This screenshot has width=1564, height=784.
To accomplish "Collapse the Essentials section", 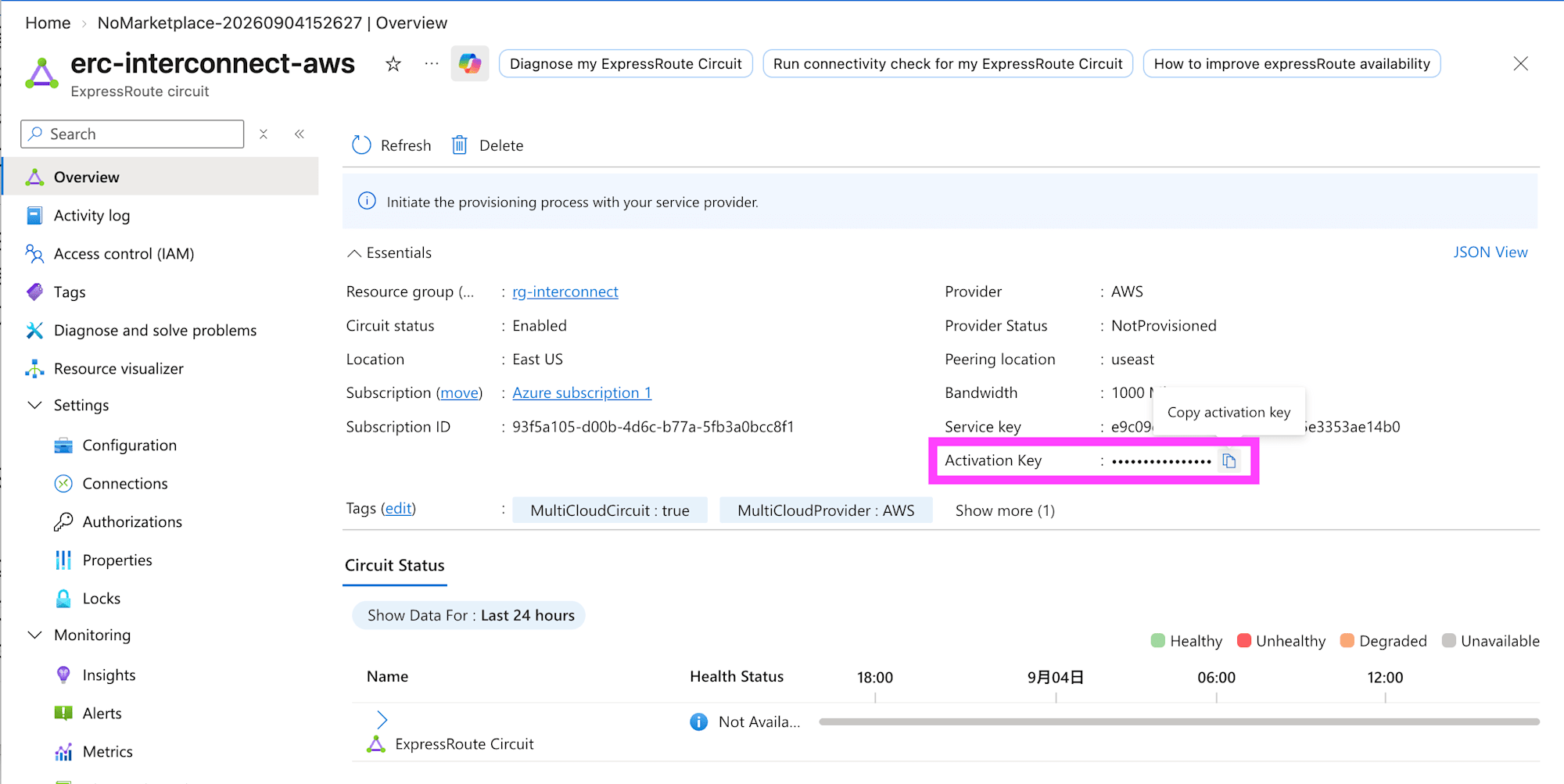I will (354, 252).
